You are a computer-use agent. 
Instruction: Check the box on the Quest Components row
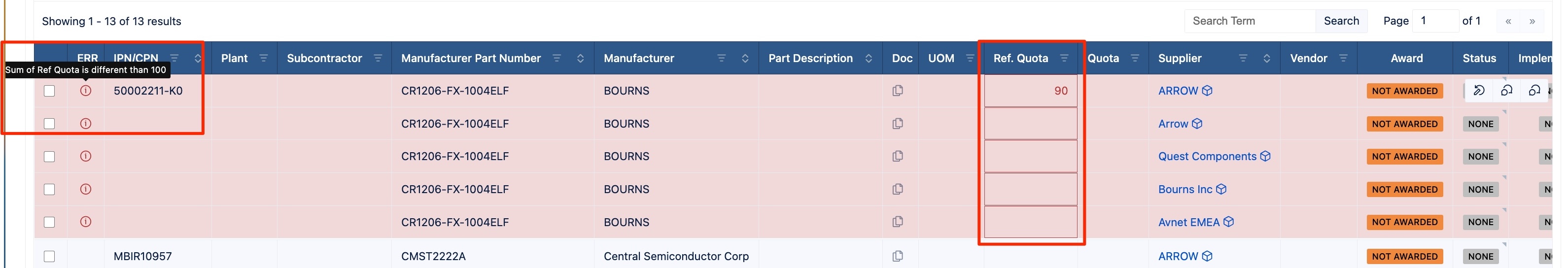[49, 156]
